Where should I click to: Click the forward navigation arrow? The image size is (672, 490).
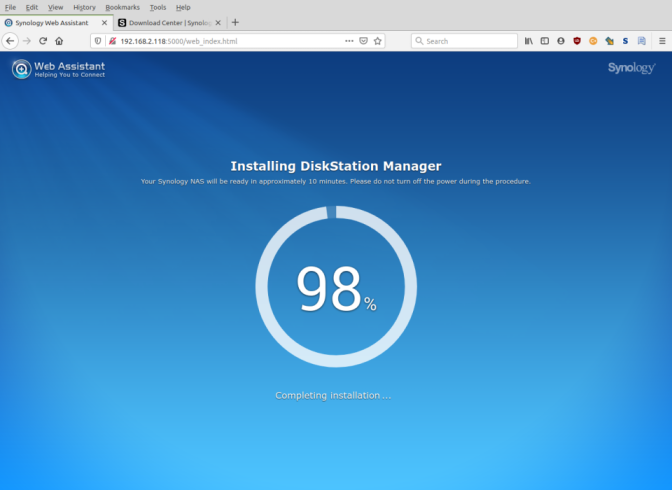[27, 41]
